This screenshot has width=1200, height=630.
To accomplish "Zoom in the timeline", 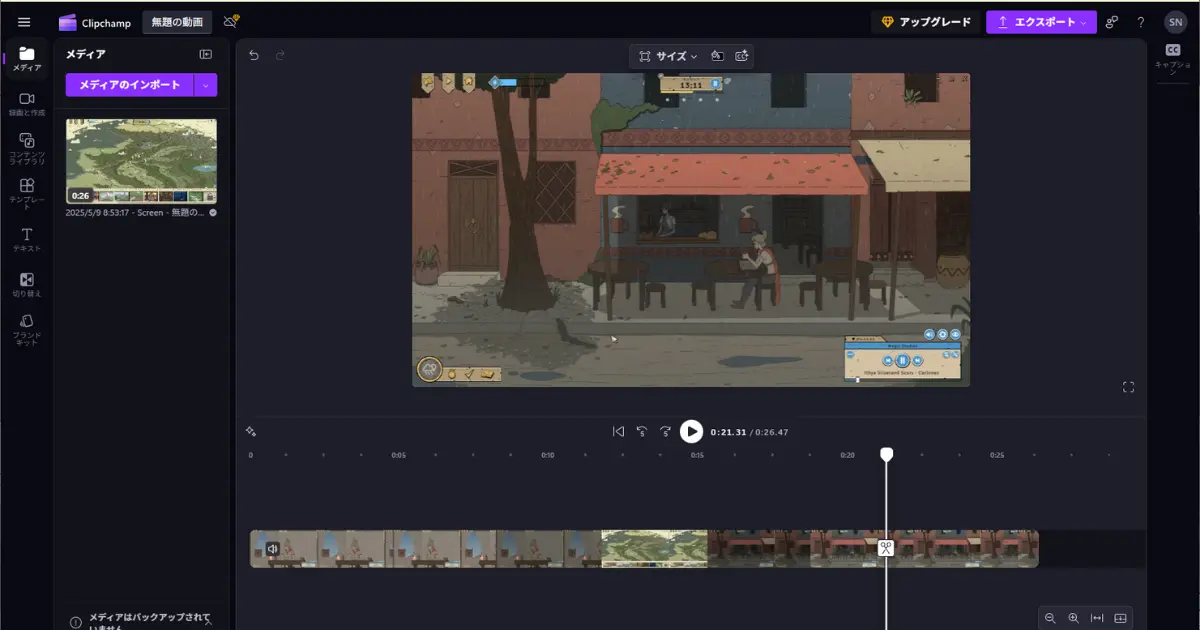I will [1073, 618].
